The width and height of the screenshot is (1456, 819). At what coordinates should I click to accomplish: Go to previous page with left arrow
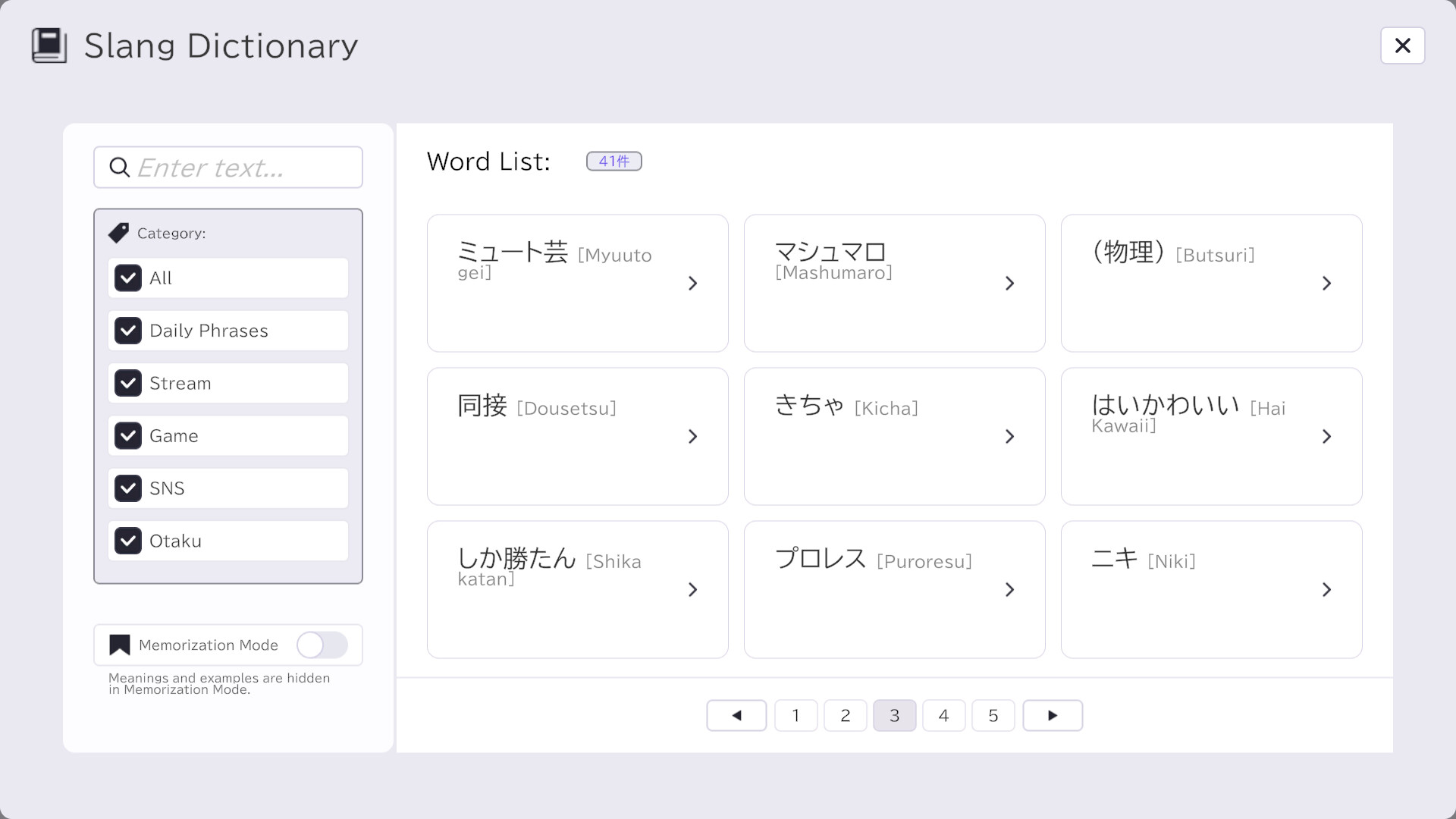point(736,715)
